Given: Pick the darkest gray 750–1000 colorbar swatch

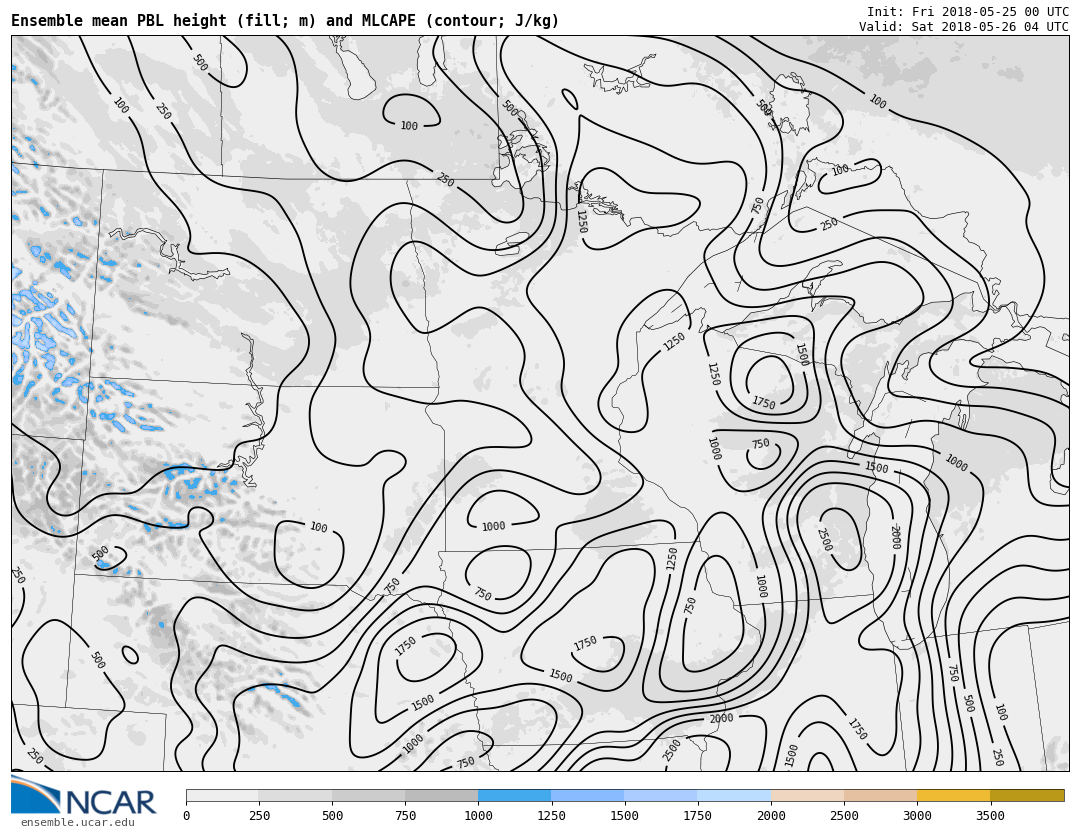Looking at the screenshot, I should 442,795.
